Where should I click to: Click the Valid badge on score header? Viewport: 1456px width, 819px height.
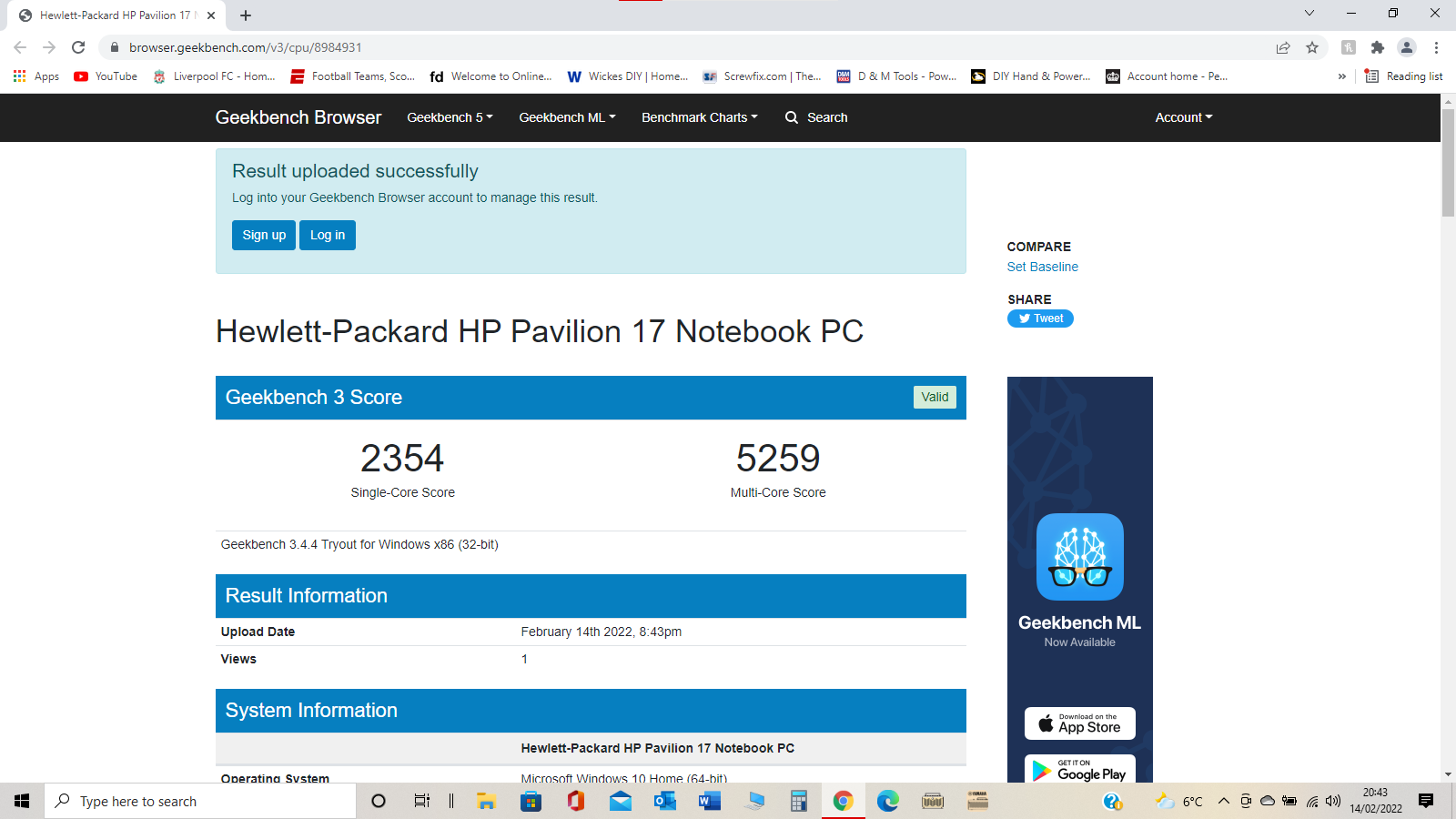(x=935, y=397)
